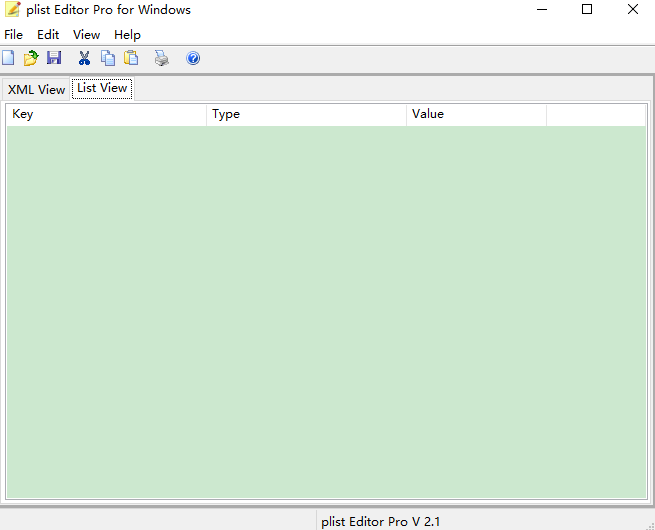
Task: Open help with blue question icon
Action: coord(193,58)
